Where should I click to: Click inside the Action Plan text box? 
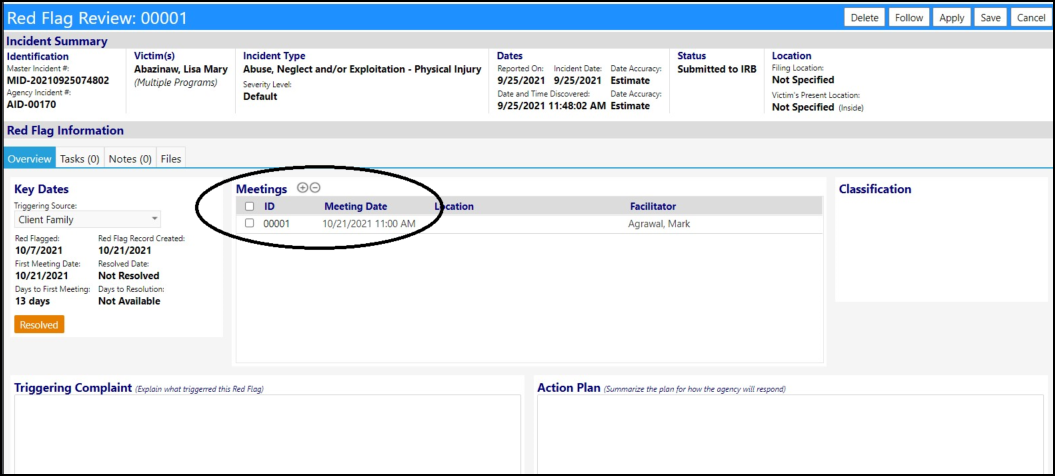791,434
